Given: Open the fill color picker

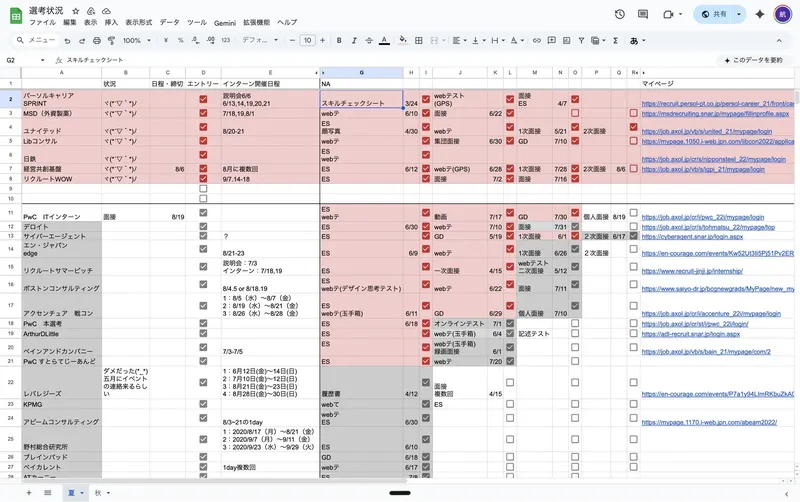Looking at the screenshot, I should click(x=403, y=40).
